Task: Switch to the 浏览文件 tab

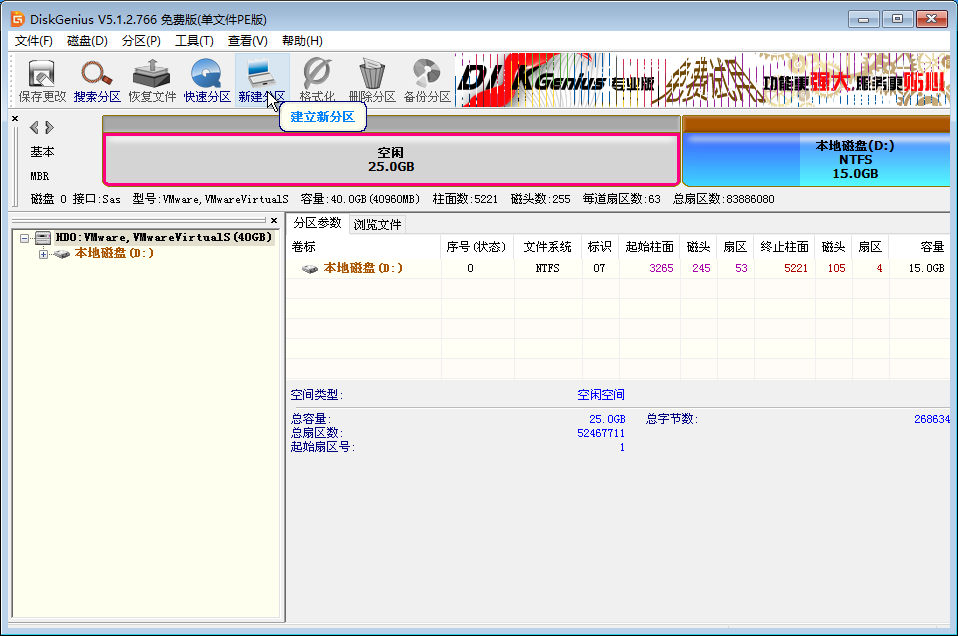Action: pyautogui.click(x=377, y=224)
